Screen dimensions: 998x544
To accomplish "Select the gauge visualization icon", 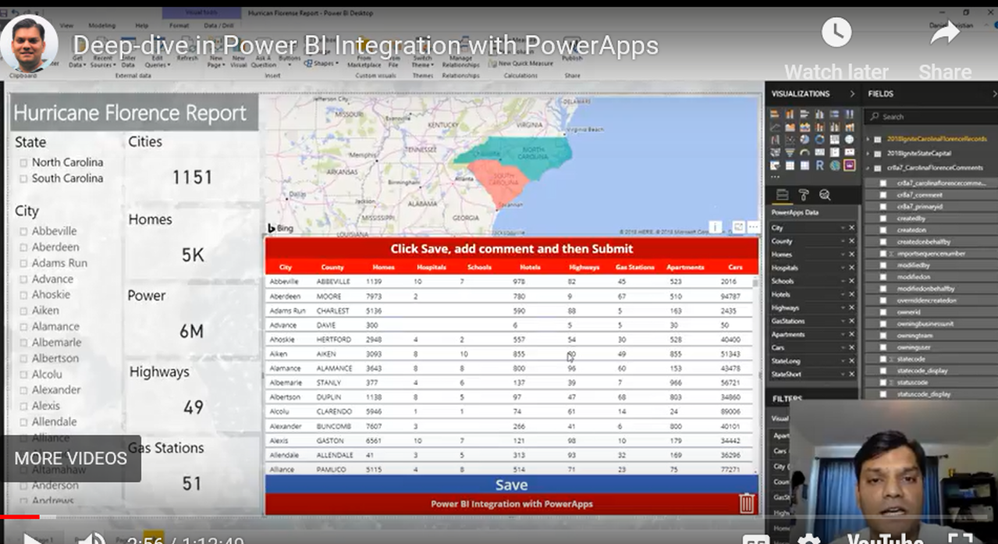I will [x=805, y=153].
